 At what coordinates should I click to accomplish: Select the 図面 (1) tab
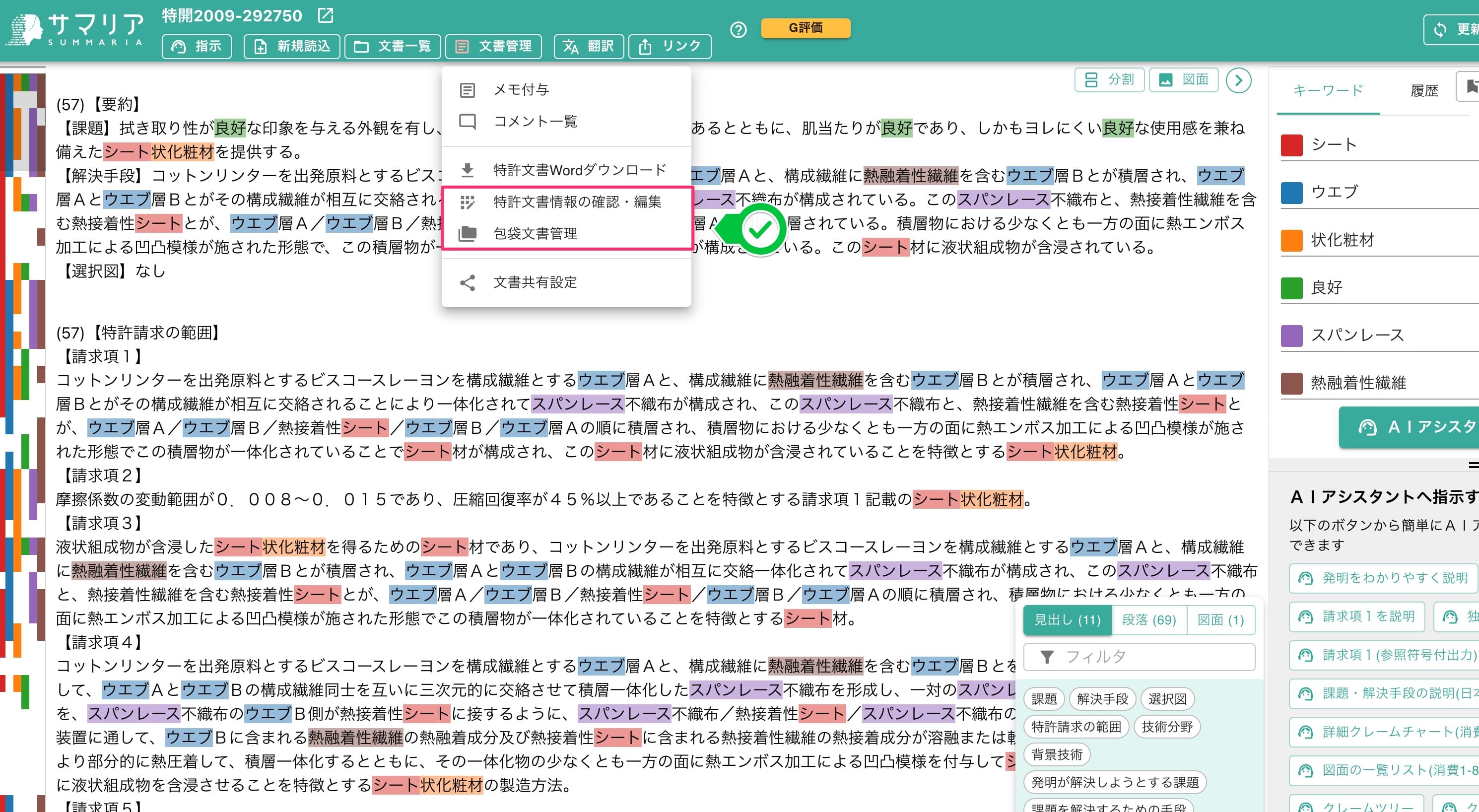coord(1220,619)
